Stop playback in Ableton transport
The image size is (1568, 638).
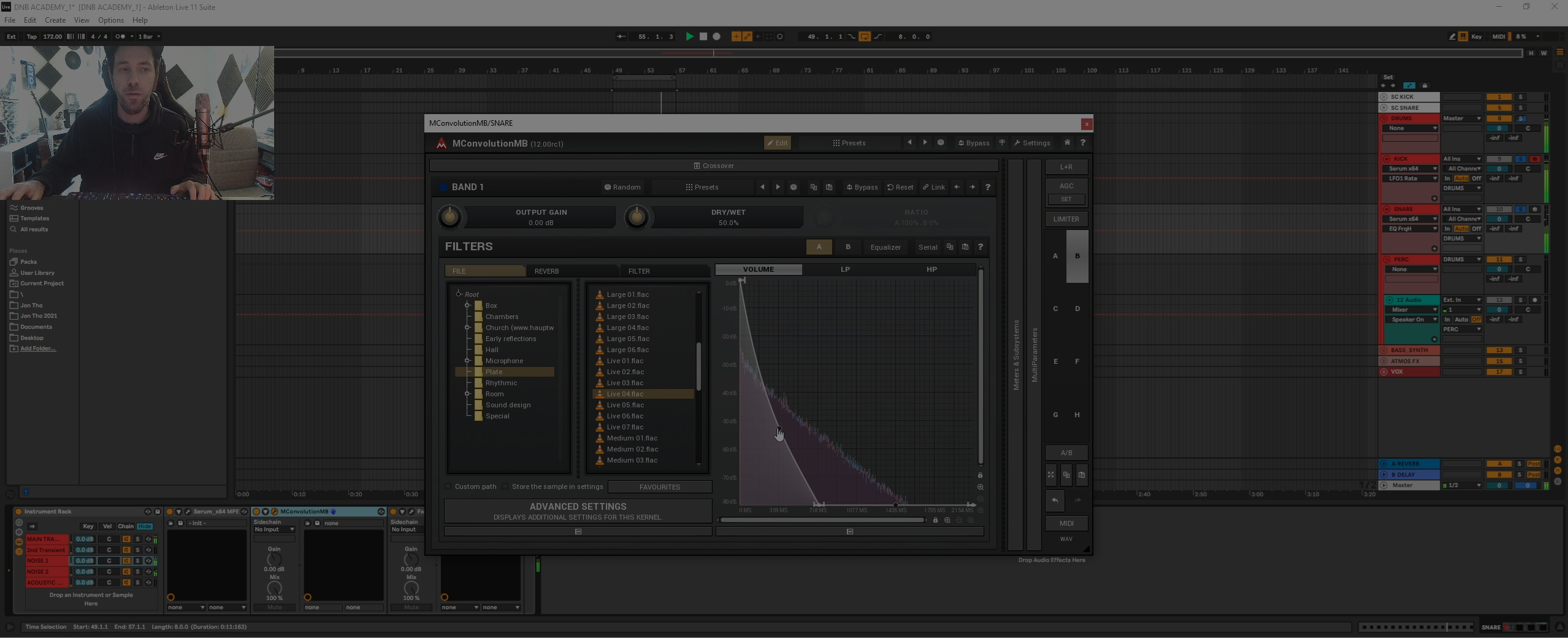[x=703, y=36]
